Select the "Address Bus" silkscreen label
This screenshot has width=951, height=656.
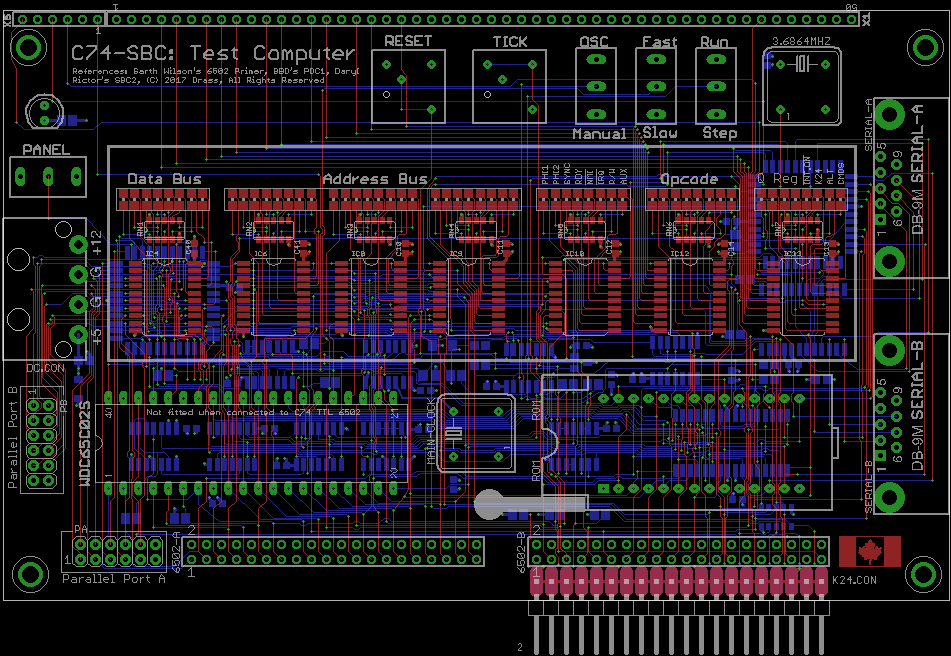tap(375, 180)
